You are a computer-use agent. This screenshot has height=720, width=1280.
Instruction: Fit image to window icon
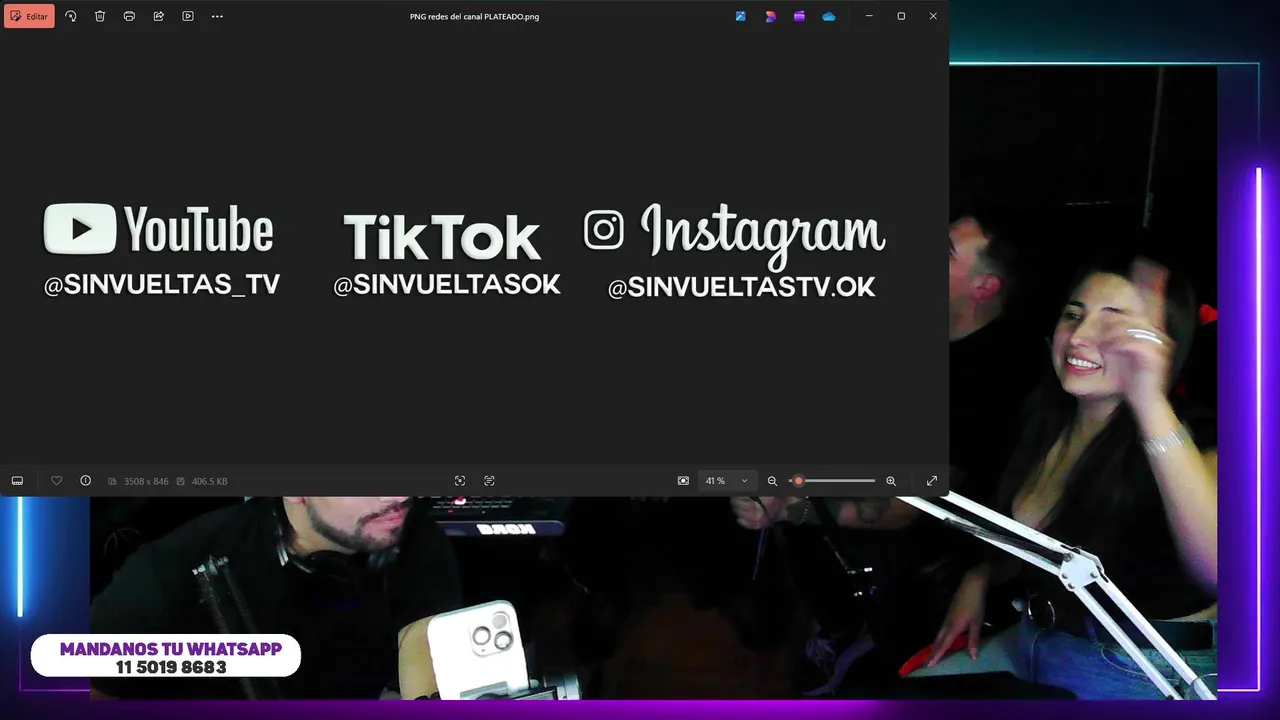click(683, 481)
